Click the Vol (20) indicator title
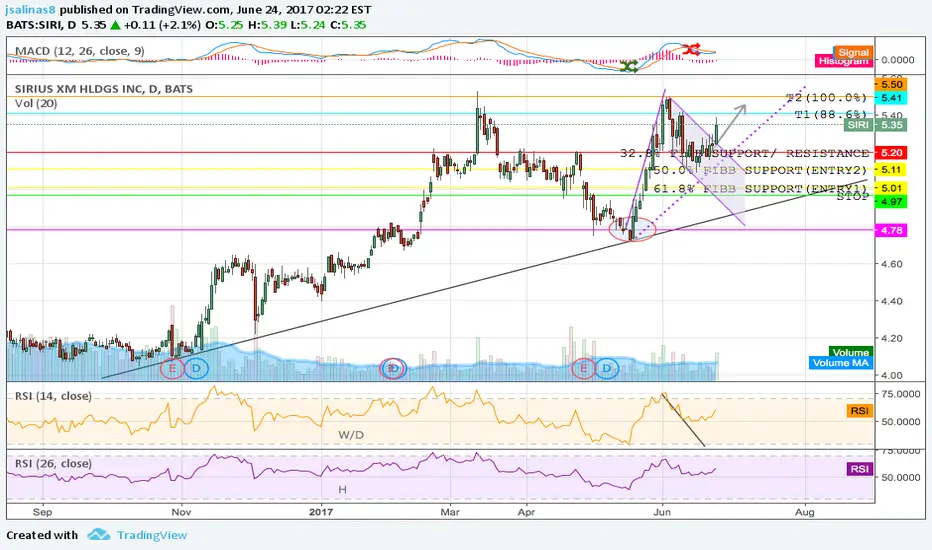The height and width of the screenshot is (550, 932). pos(36,103)
